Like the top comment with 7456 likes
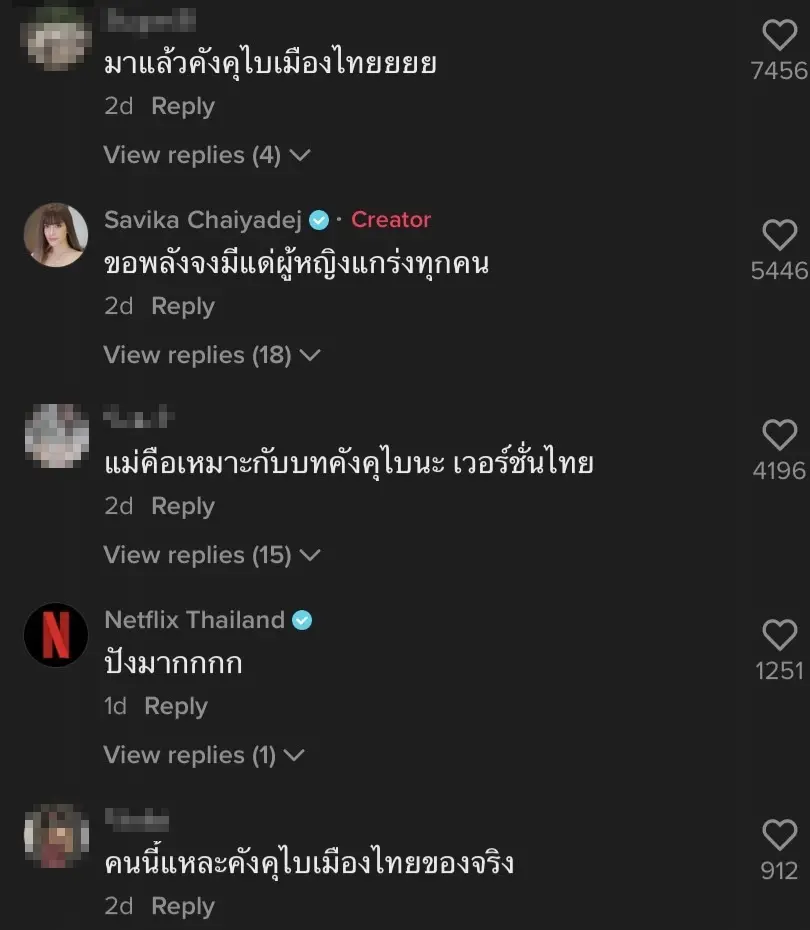The height and width of the screenshot is (930, 810). click(779, 36)
